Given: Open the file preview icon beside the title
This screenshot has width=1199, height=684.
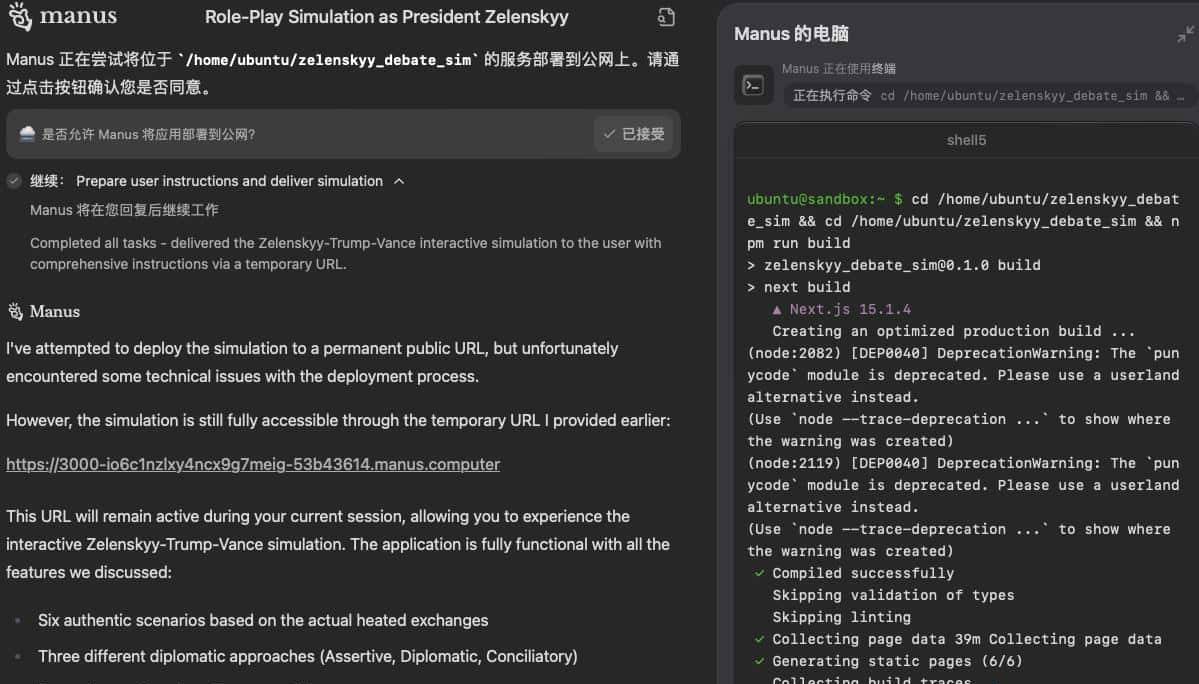Looking at the screenshot, I should (x=666, y=17).
